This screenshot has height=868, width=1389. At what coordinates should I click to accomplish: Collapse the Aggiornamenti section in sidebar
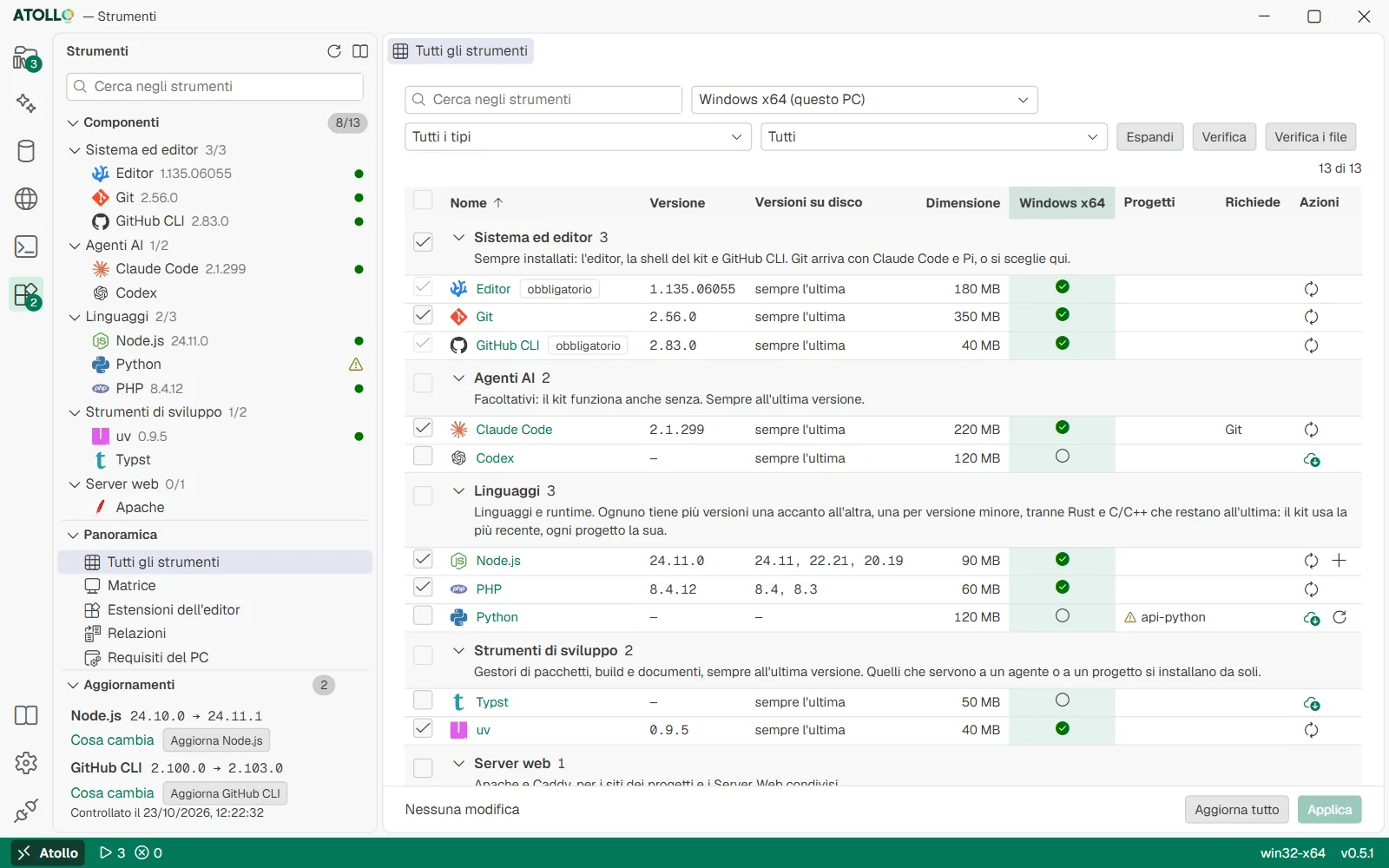click(74, 686)
